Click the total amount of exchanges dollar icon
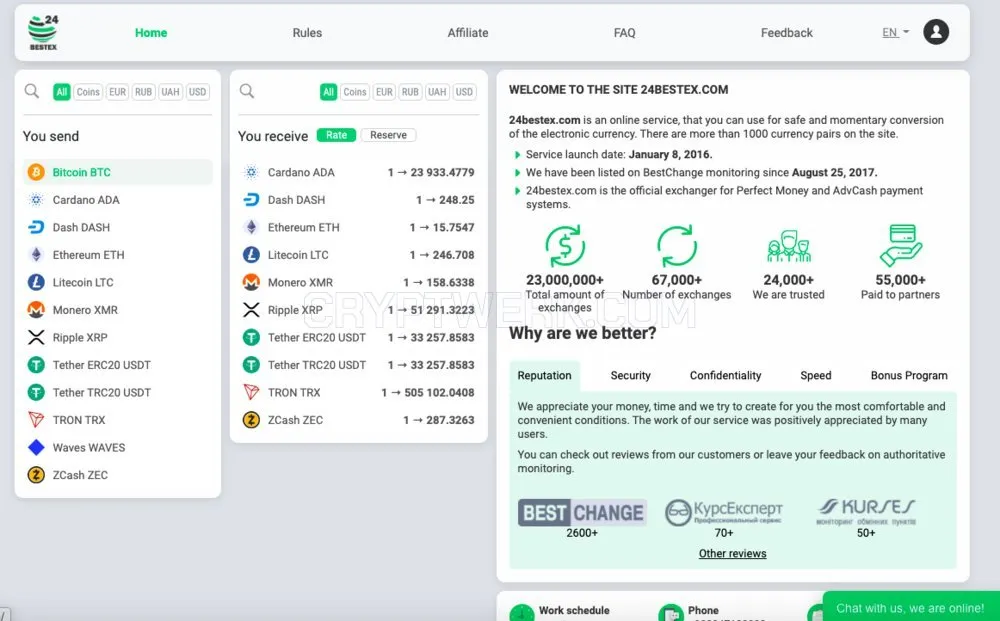The height and width of the screenshot is (621, 1000). tap(565, 246)
